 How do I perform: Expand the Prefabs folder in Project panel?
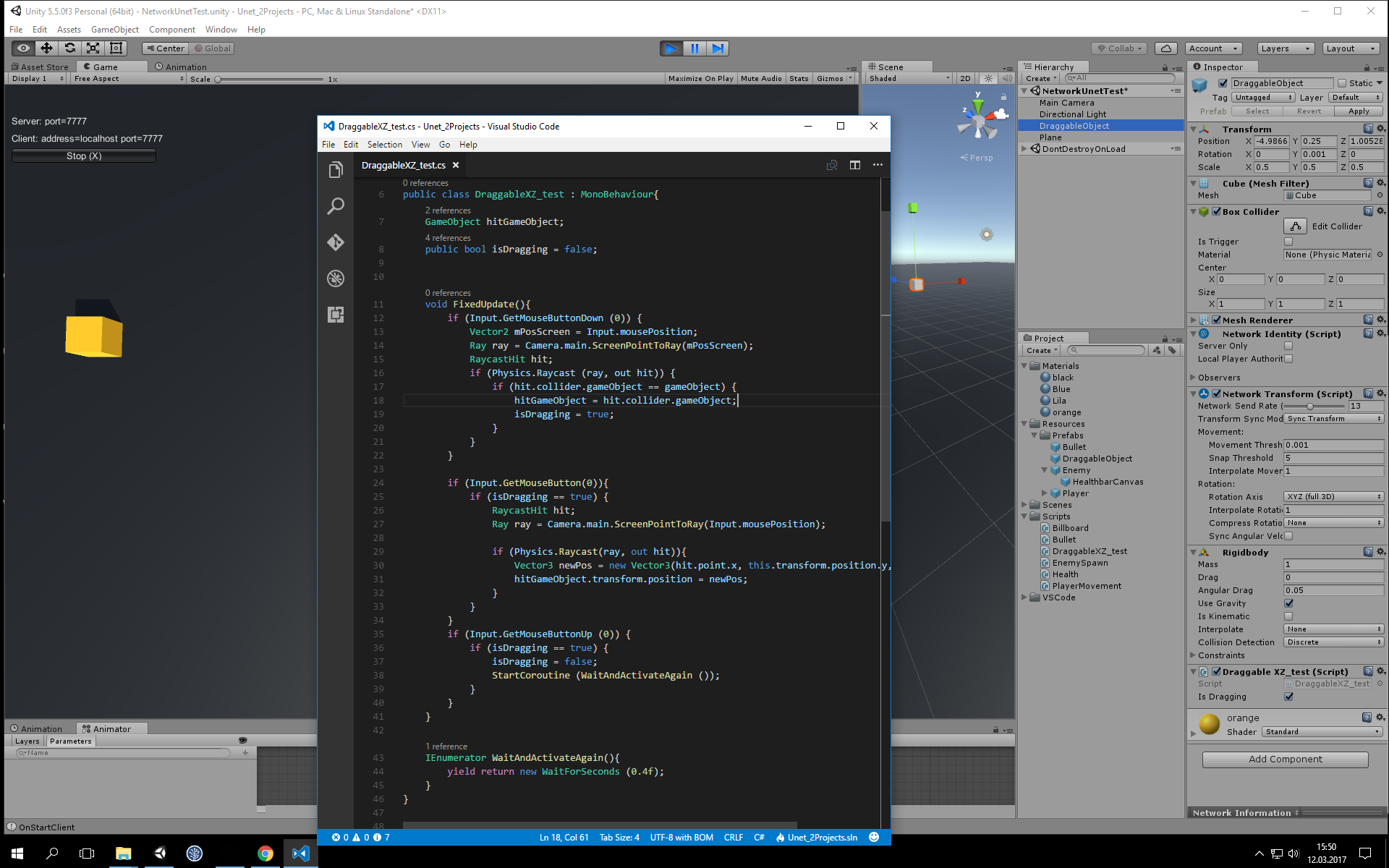coord(1034,435)
